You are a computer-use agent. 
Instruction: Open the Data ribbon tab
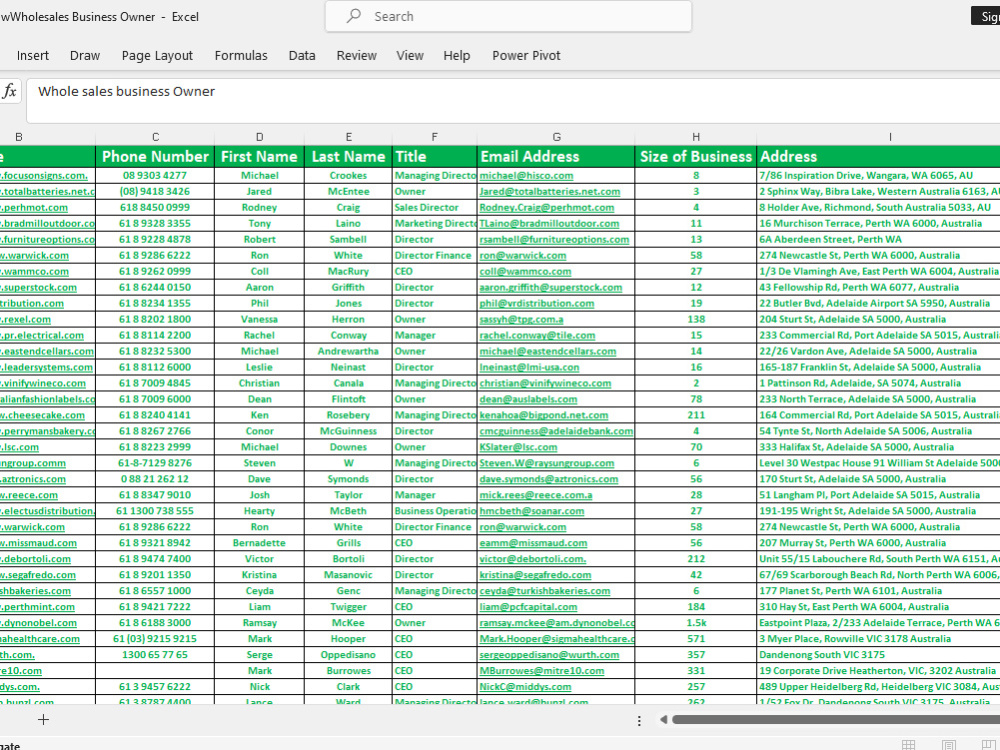[302, 55]
